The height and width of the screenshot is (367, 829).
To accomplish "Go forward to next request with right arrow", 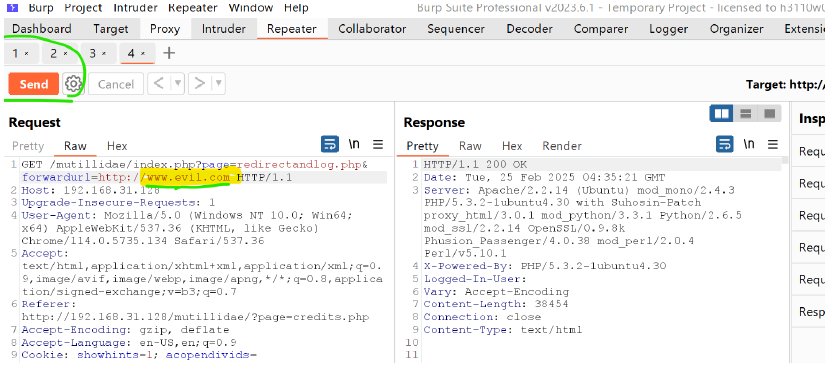I will 200,84.
